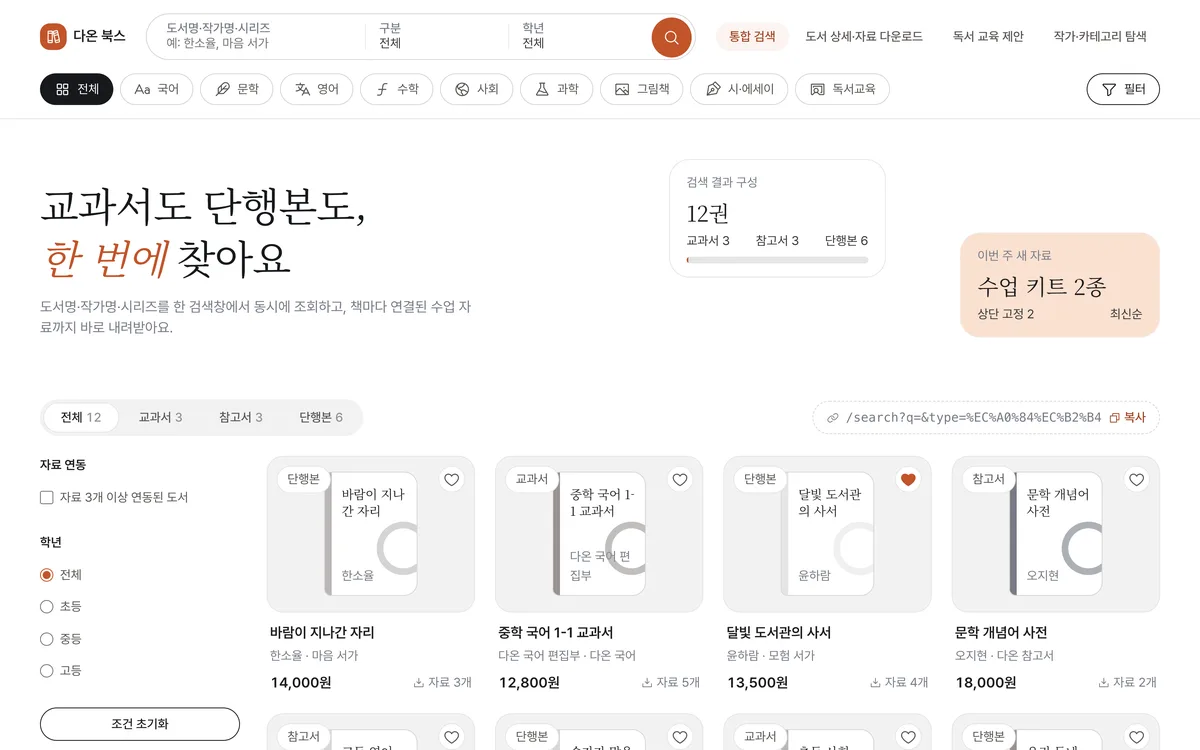The image size is (1200, 750).
Task: Click author text 윤하람 · 모험 서가
Action: pos(770,656)
